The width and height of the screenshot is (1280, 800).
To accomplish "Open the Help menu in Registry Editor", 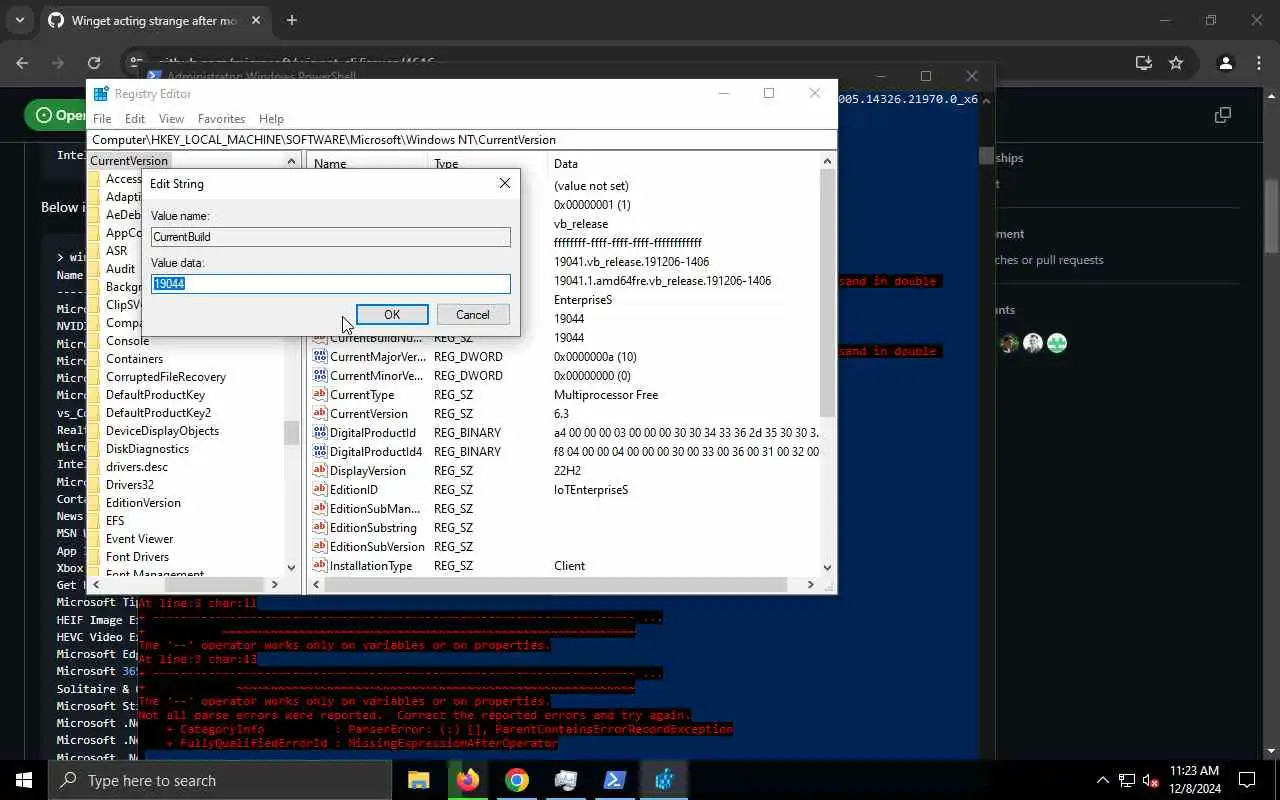I will pyautogui.click(x=271, y=119).
